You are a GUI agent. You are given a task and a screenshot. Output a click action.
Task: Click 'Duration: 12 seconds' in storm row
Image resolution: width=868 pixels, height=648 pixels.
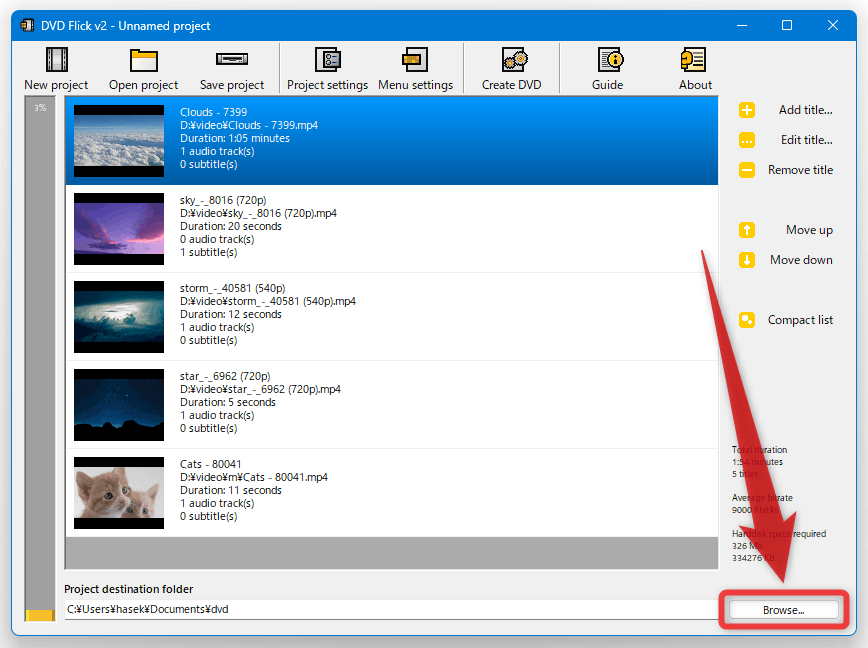[231, 314]
